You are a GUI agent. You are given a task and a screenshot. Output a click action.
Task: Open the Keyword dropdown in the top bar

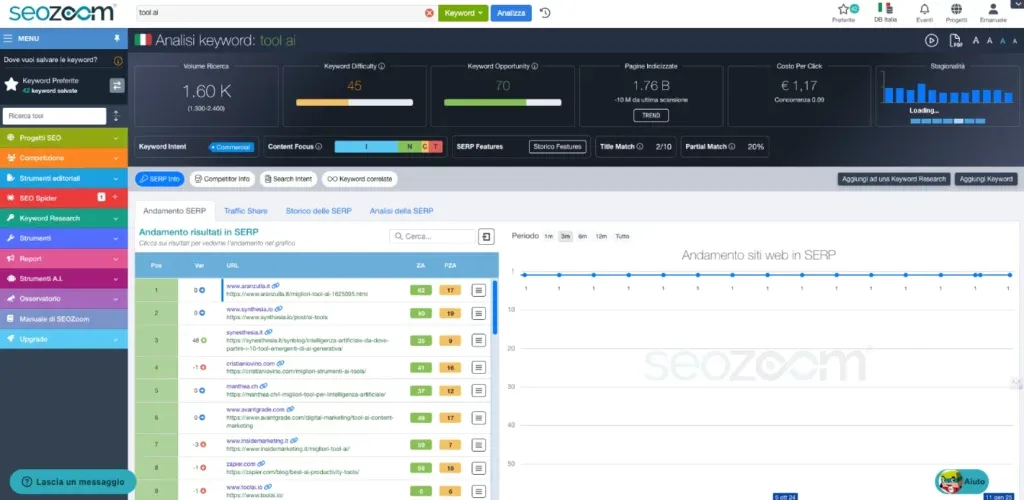click(463, 13)
